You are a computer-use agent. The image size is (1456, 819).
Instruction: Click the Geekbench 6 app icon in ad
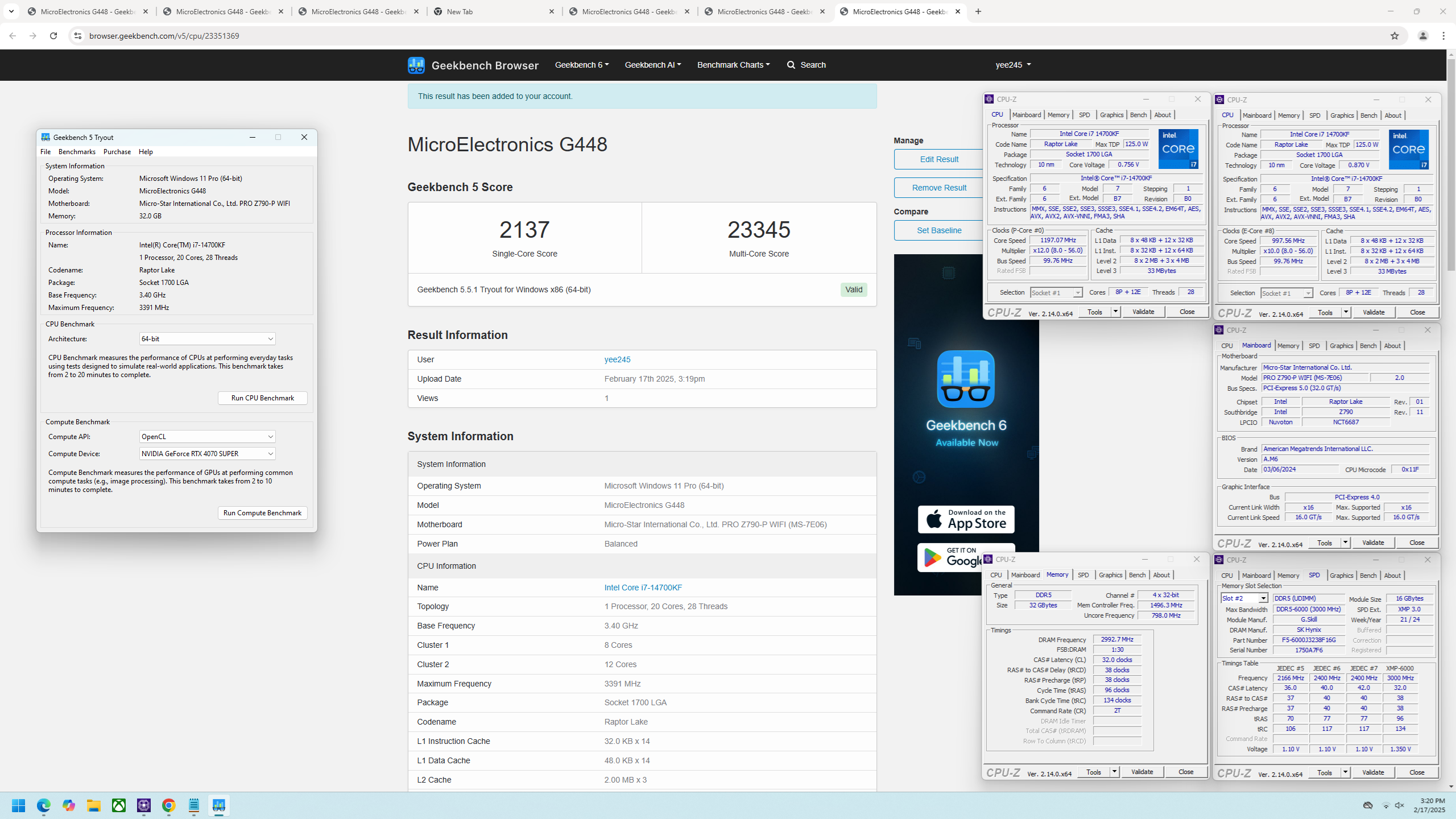pyautogui.click(x=966, y=379)
